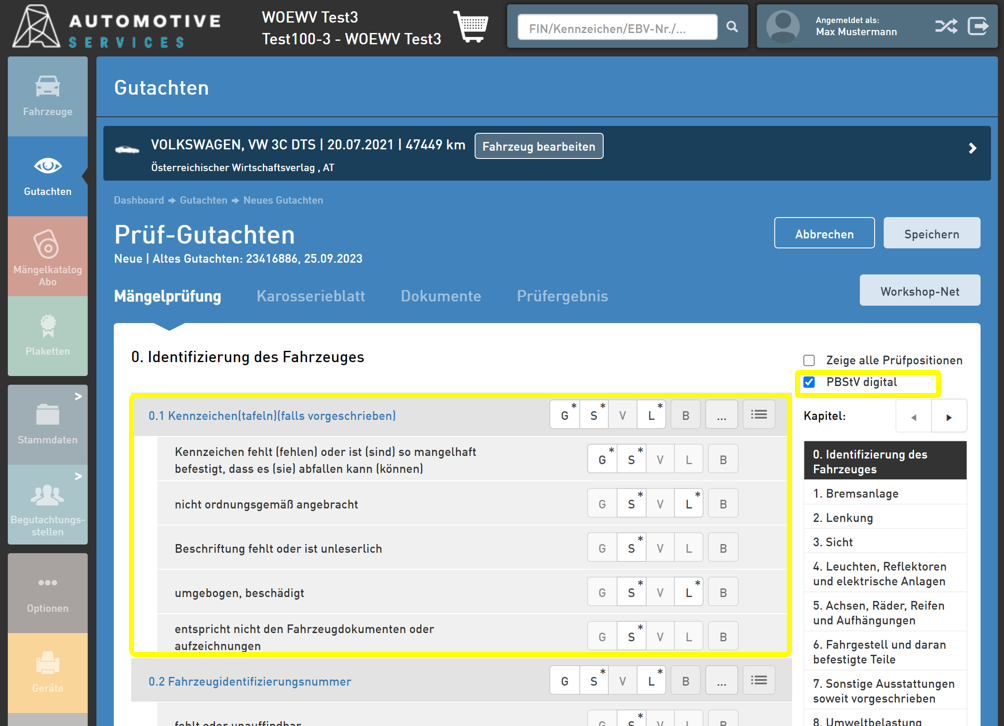Expand the vehicle details banner arrow

(x=972, y=148)
